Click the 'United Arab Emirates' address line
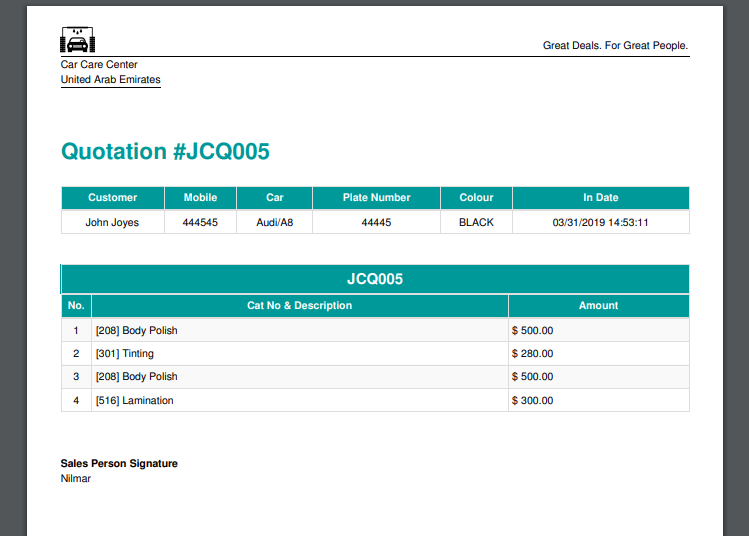This screenshot has height=536, width=749. (110, 79)
